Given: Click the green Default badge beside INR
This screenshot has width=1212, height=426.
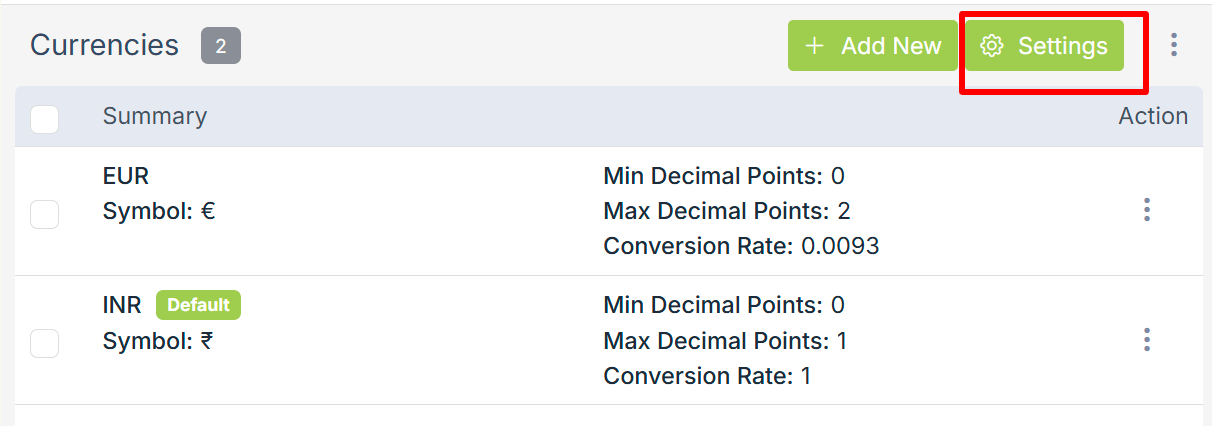Looking at the screenshot, I should [x=198, y=305].
